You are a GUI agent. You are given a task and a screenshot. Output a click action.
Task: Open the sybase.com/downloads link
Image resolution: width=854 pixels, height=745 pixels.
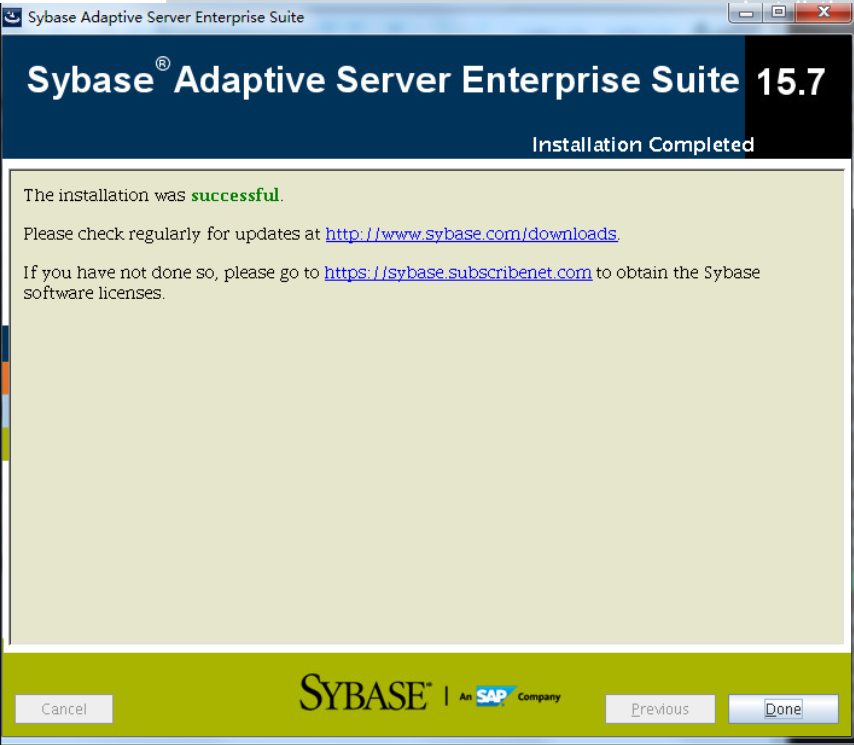click(471, 234)
